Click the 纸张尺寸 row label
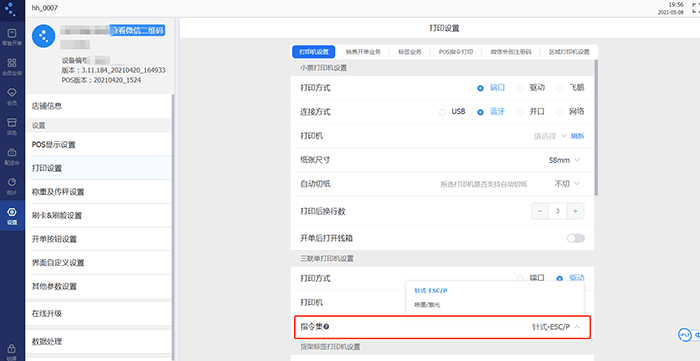 pyautogui.click(x=315, y=160)
